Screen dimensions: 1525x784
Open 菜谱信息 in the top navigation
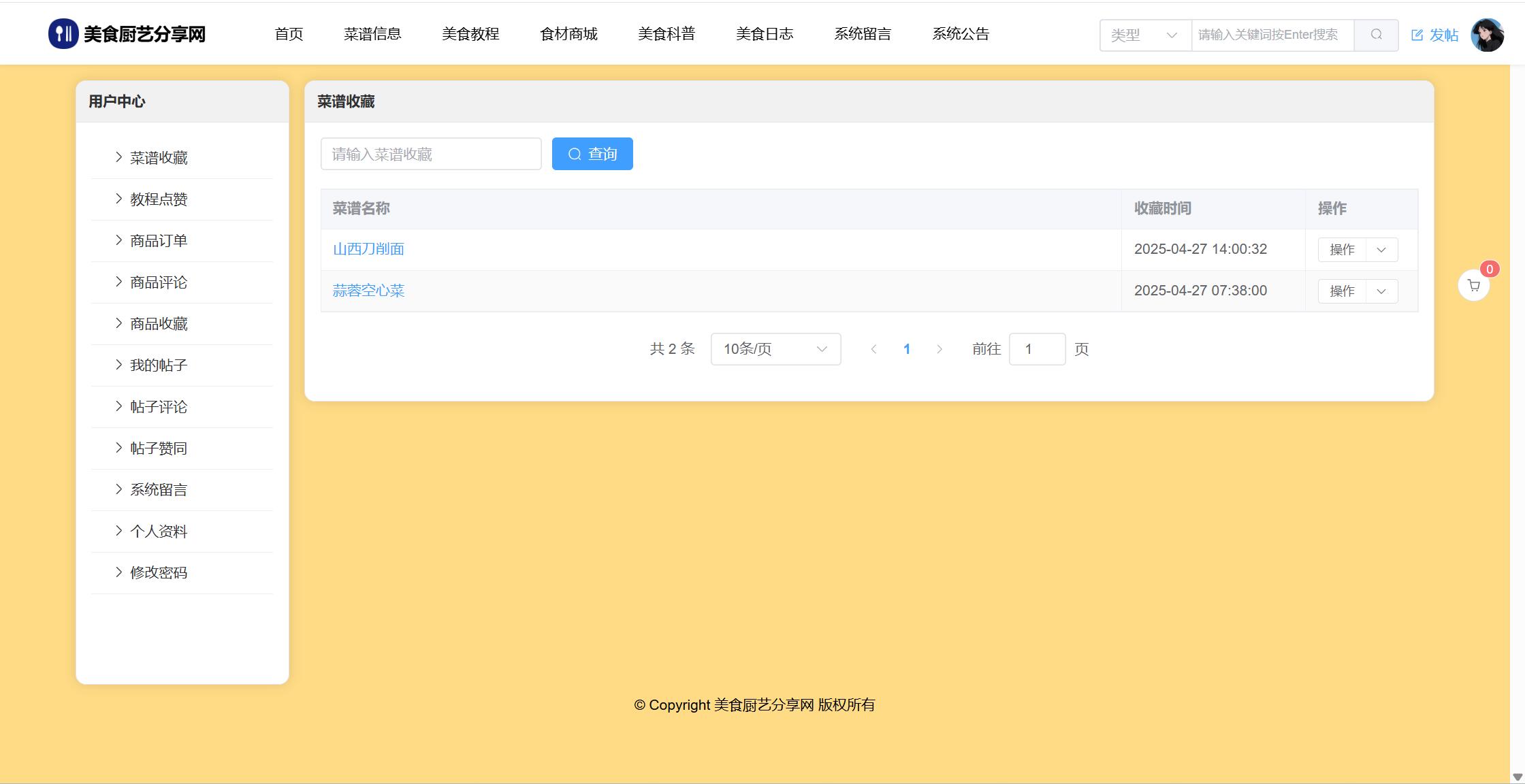tap(372, 34)
